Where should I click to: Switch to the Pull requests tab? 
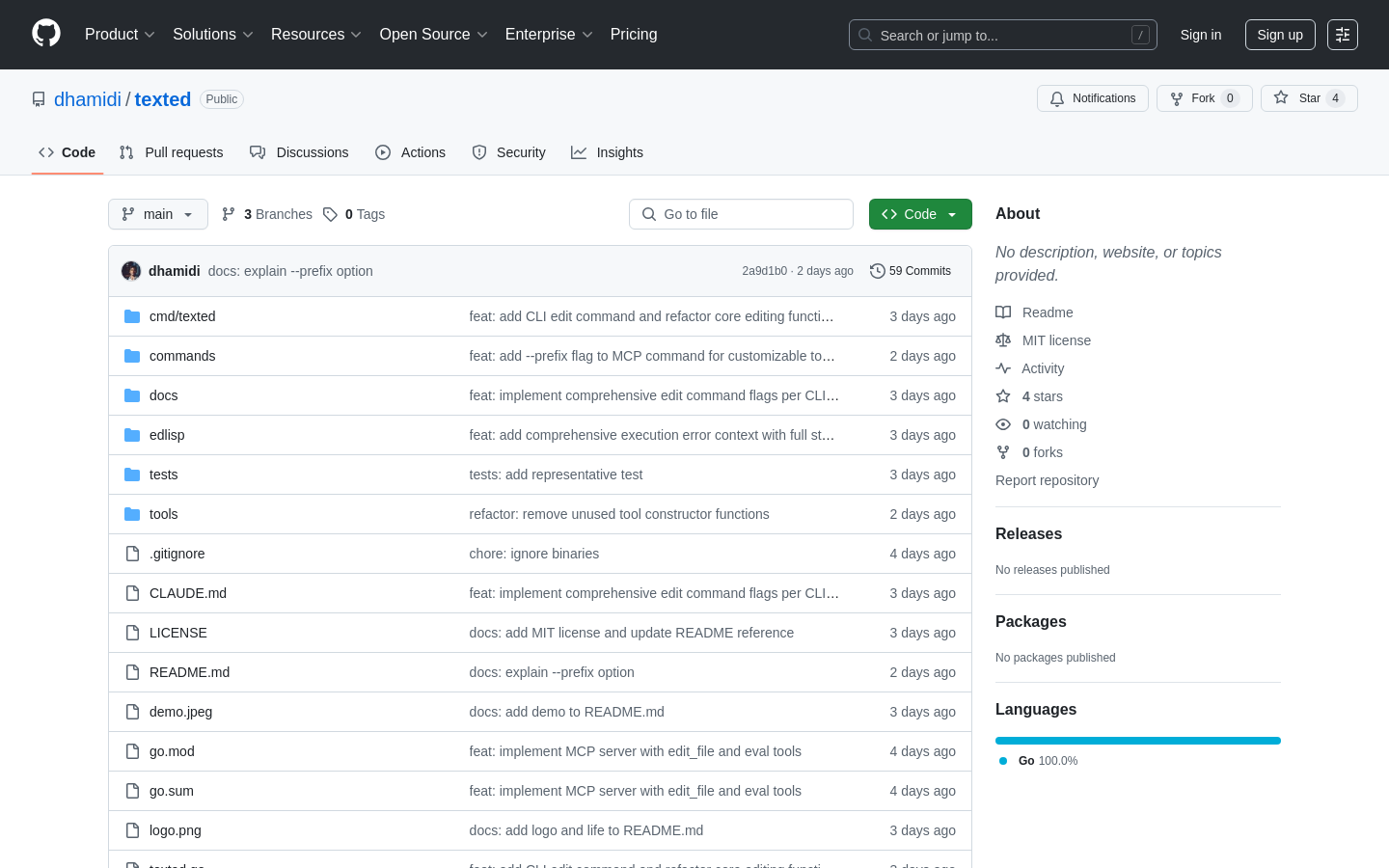(172, 152)
